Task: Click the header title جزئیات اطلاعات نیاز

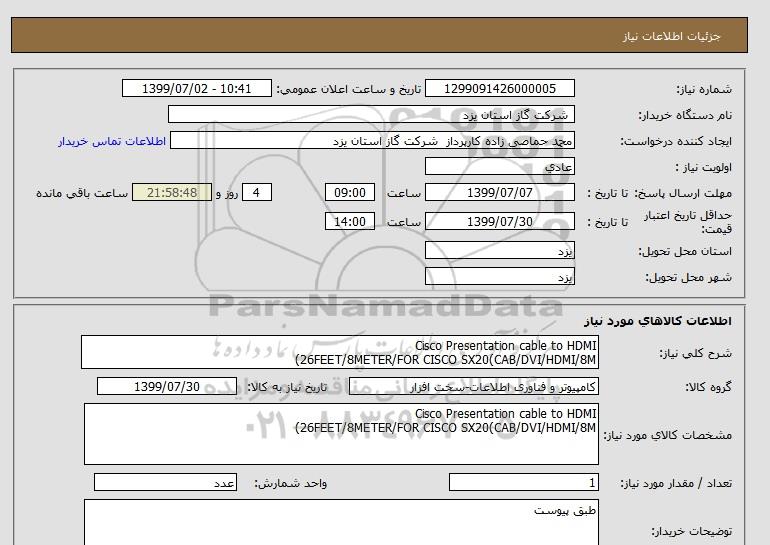Action: point(671,36)
